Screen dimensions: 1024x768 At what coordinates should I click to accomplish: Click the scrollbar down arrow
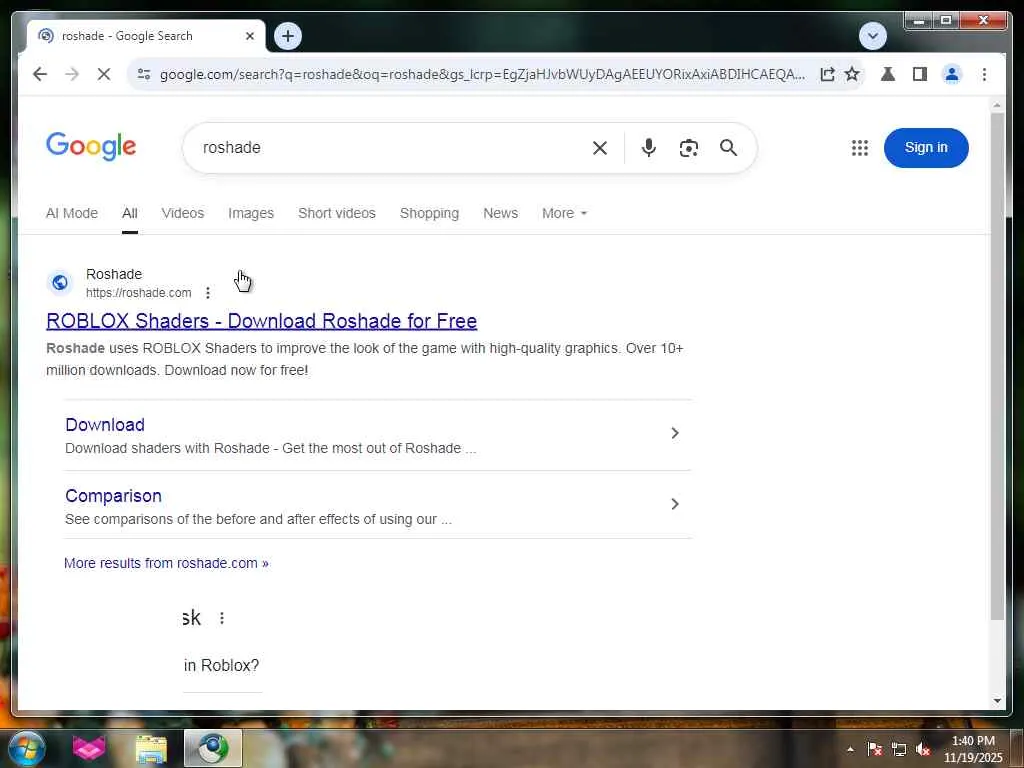[997, 701]
